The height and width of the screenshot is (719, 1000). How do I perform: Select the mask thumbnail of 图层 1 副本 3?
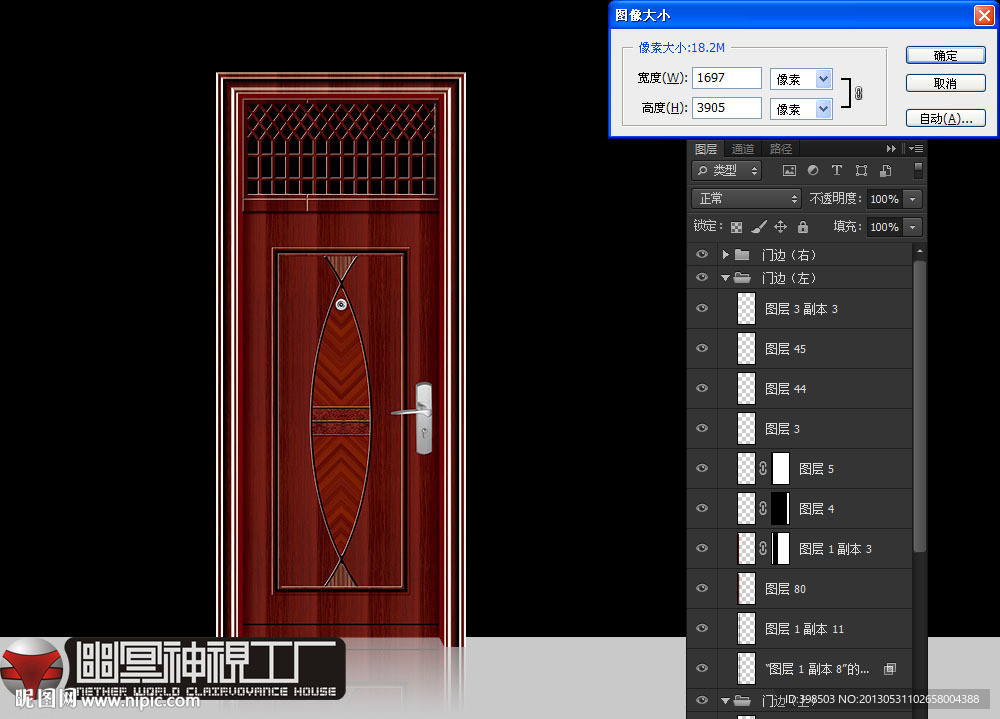[781, 549]
